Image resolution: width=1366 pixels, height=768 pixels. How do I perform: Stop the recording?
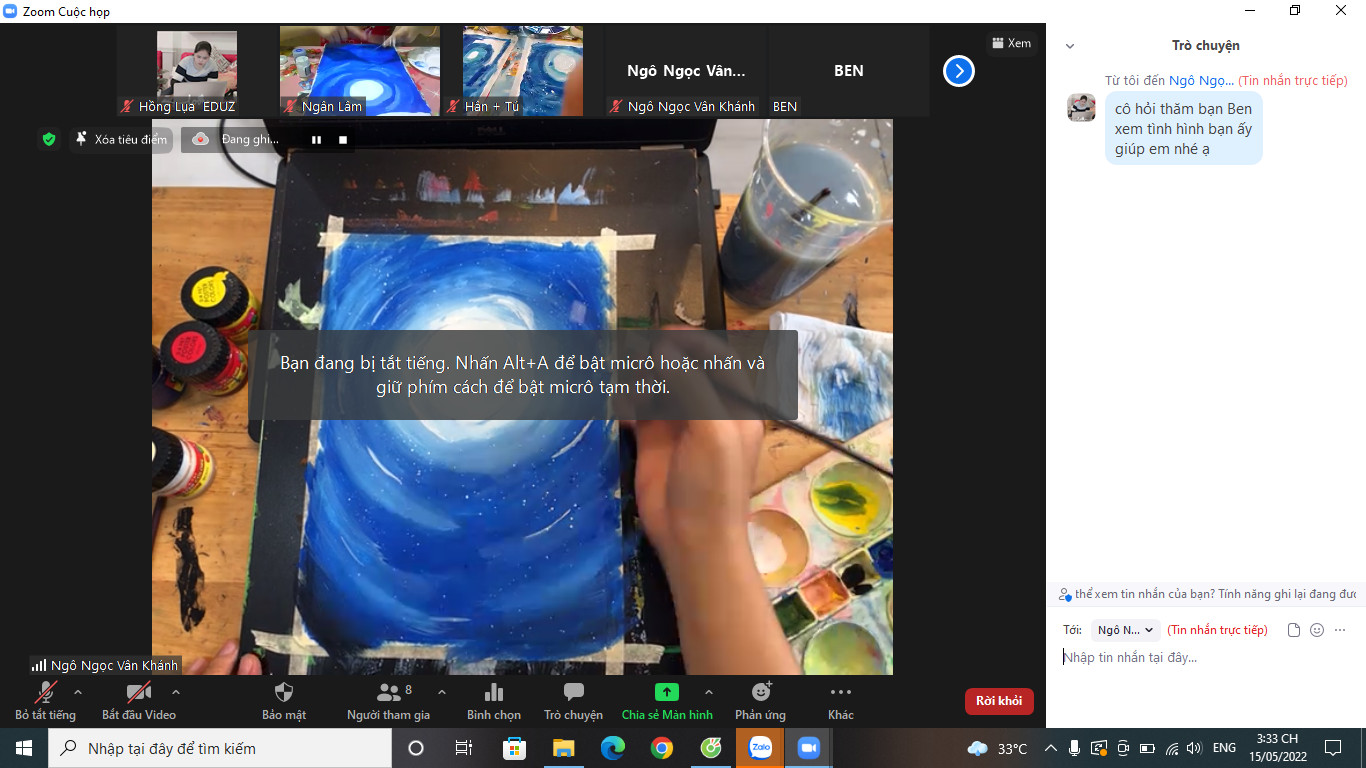343,140
